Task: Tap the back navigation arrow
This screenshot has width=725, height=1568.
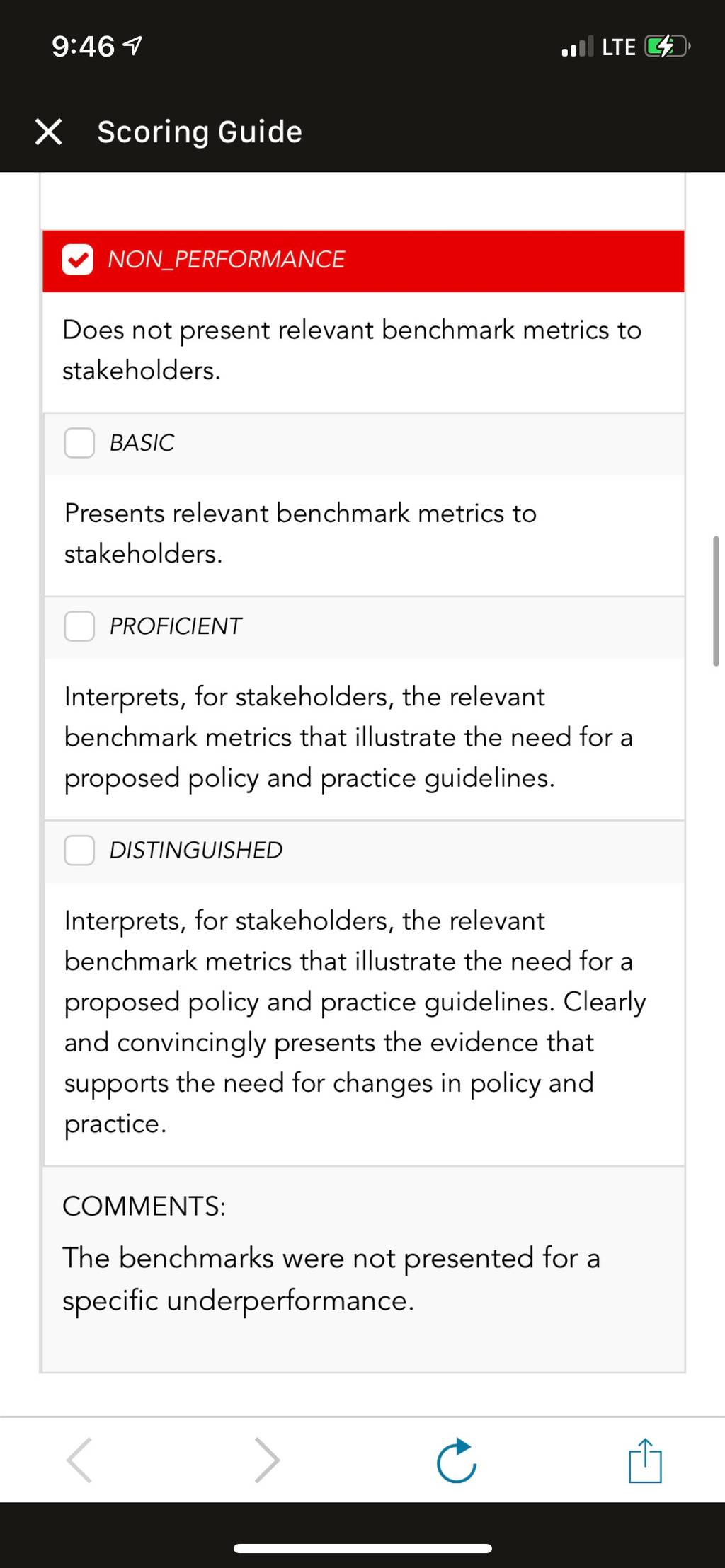Action: 79,1460
